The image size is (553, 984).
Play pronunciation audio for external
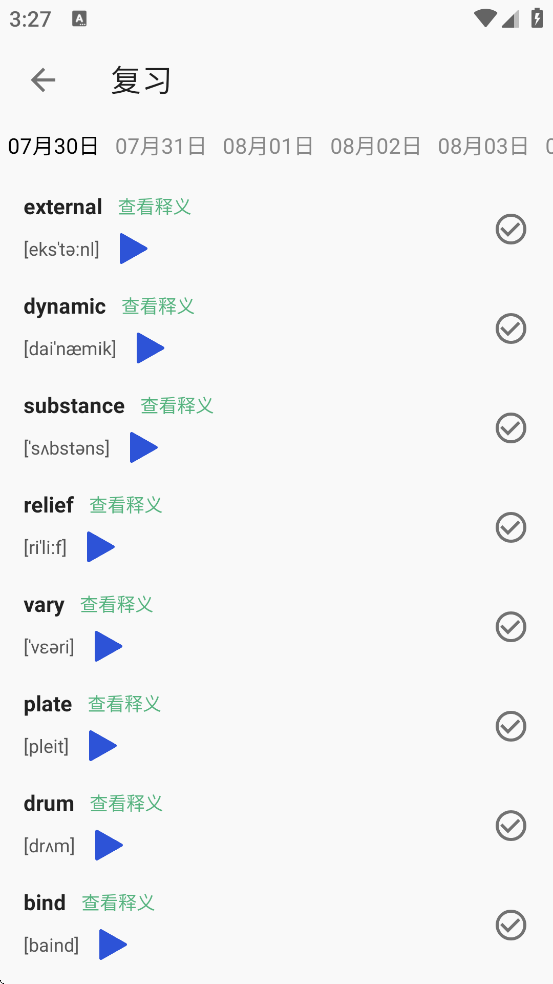click(x=133, y=249)
